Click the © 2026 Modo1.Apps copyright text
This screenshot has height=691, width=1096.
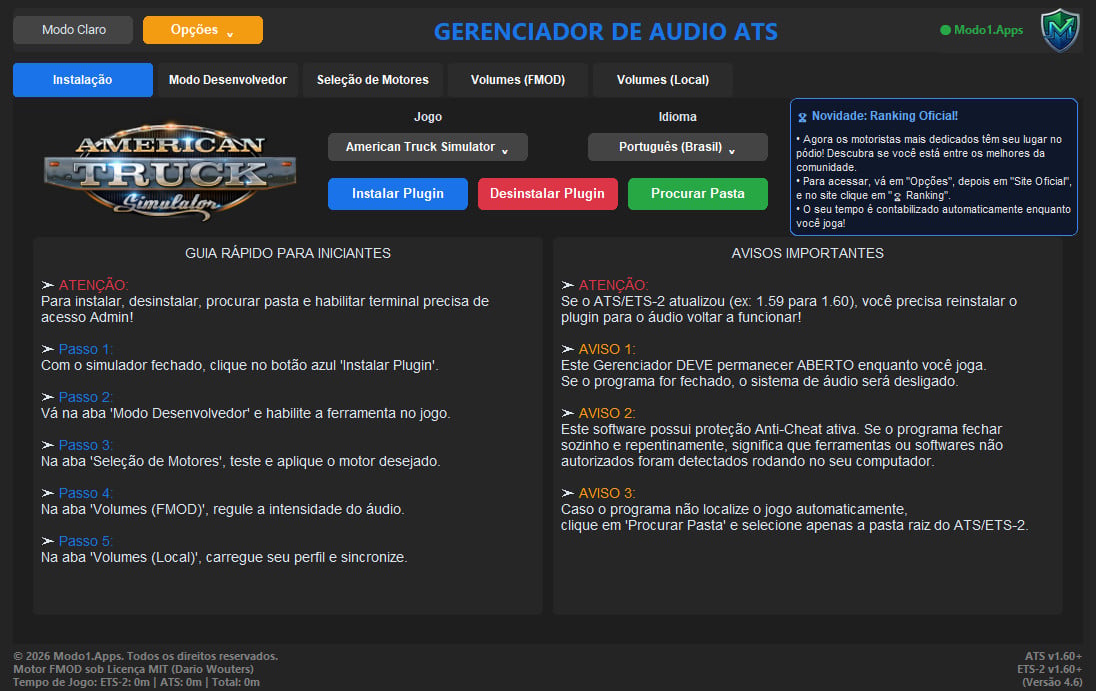point(145,656)
